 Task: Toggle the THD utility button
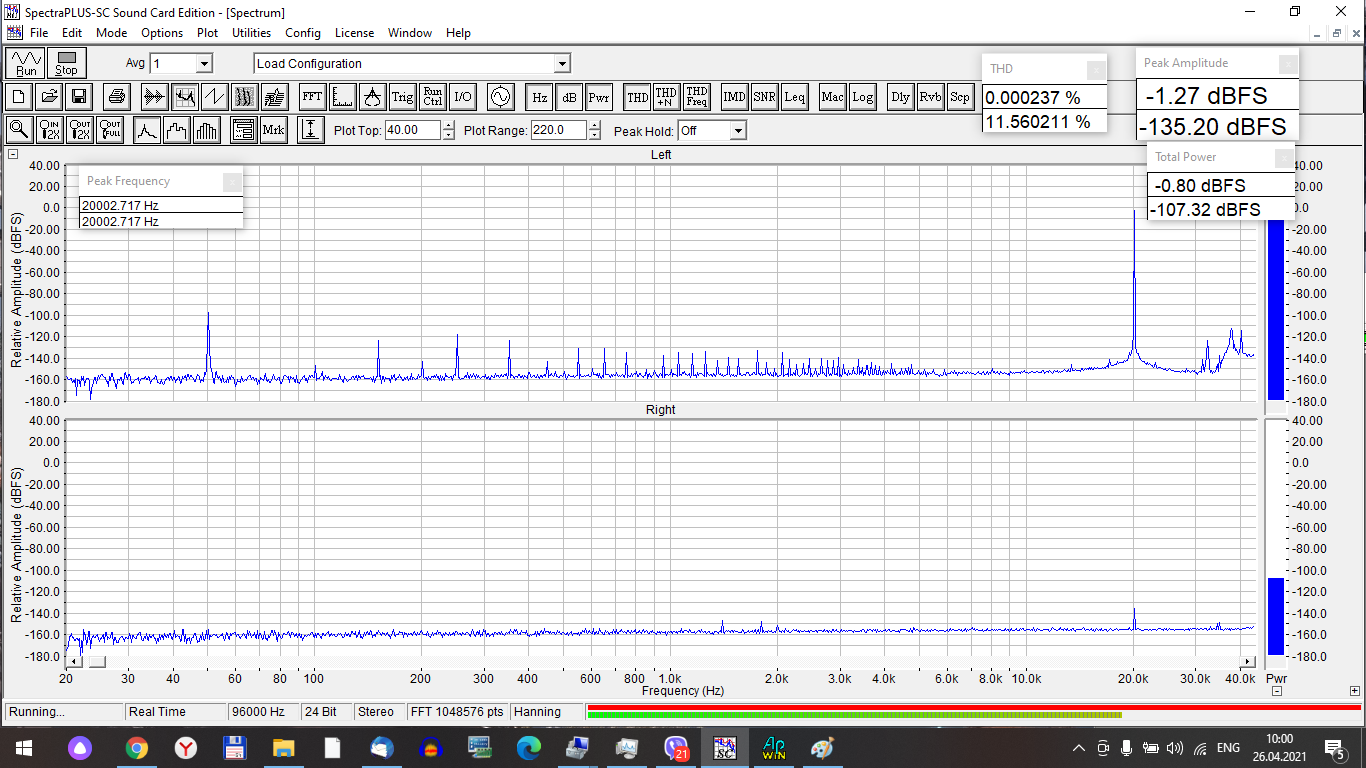click(x=637, y=97)
